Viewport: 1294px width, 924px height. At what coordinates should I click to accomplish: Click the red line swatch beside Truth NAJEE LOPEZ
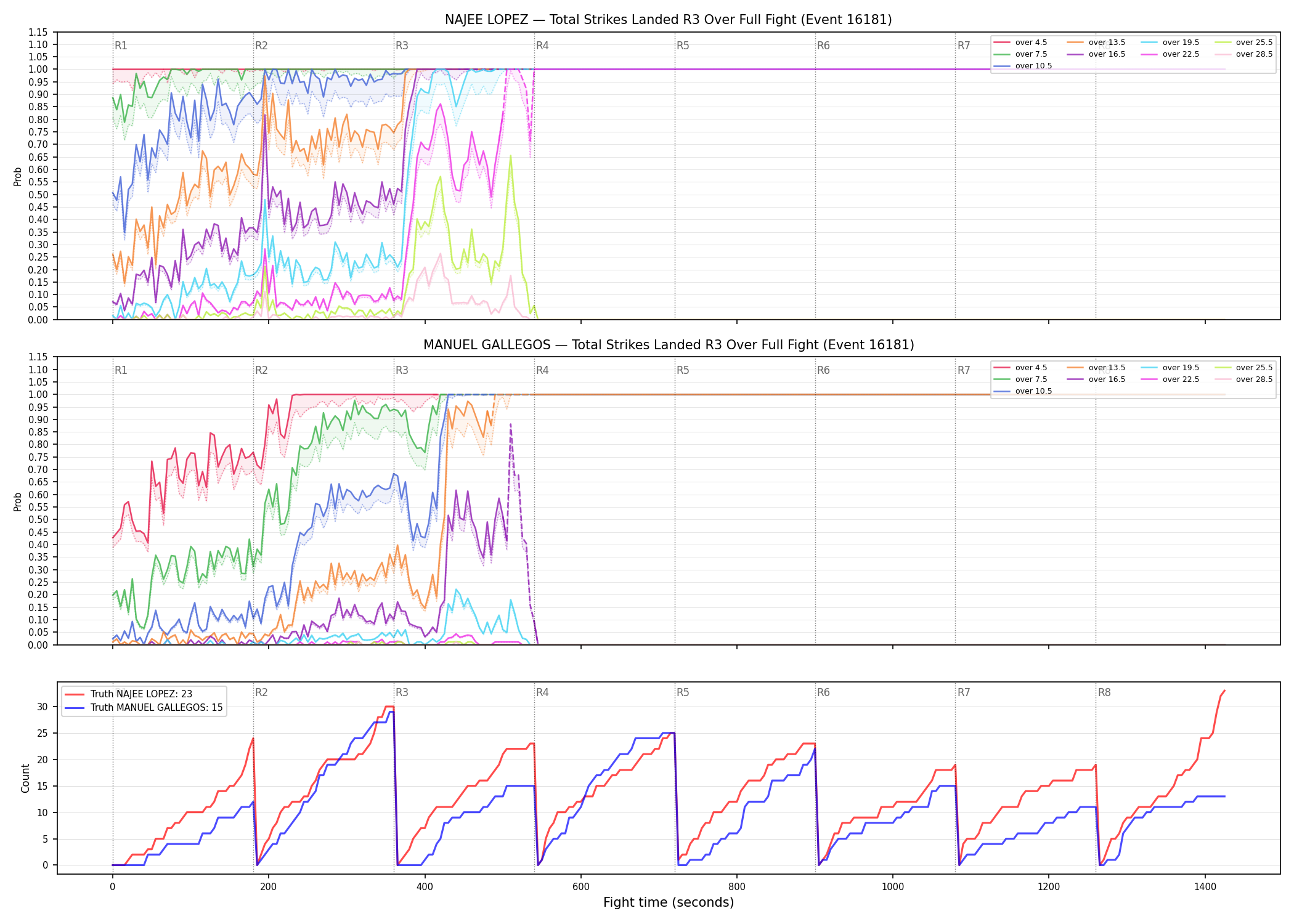(74, 694)
